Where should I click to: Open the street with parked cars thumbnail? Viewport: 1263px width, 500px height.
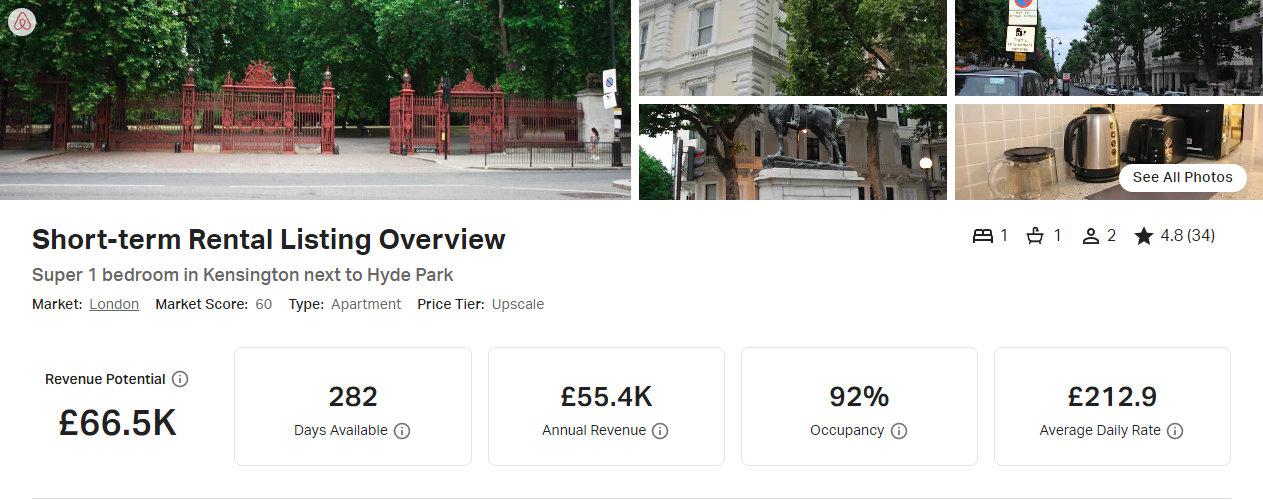pyautogui.click(x=1109, y=48)
